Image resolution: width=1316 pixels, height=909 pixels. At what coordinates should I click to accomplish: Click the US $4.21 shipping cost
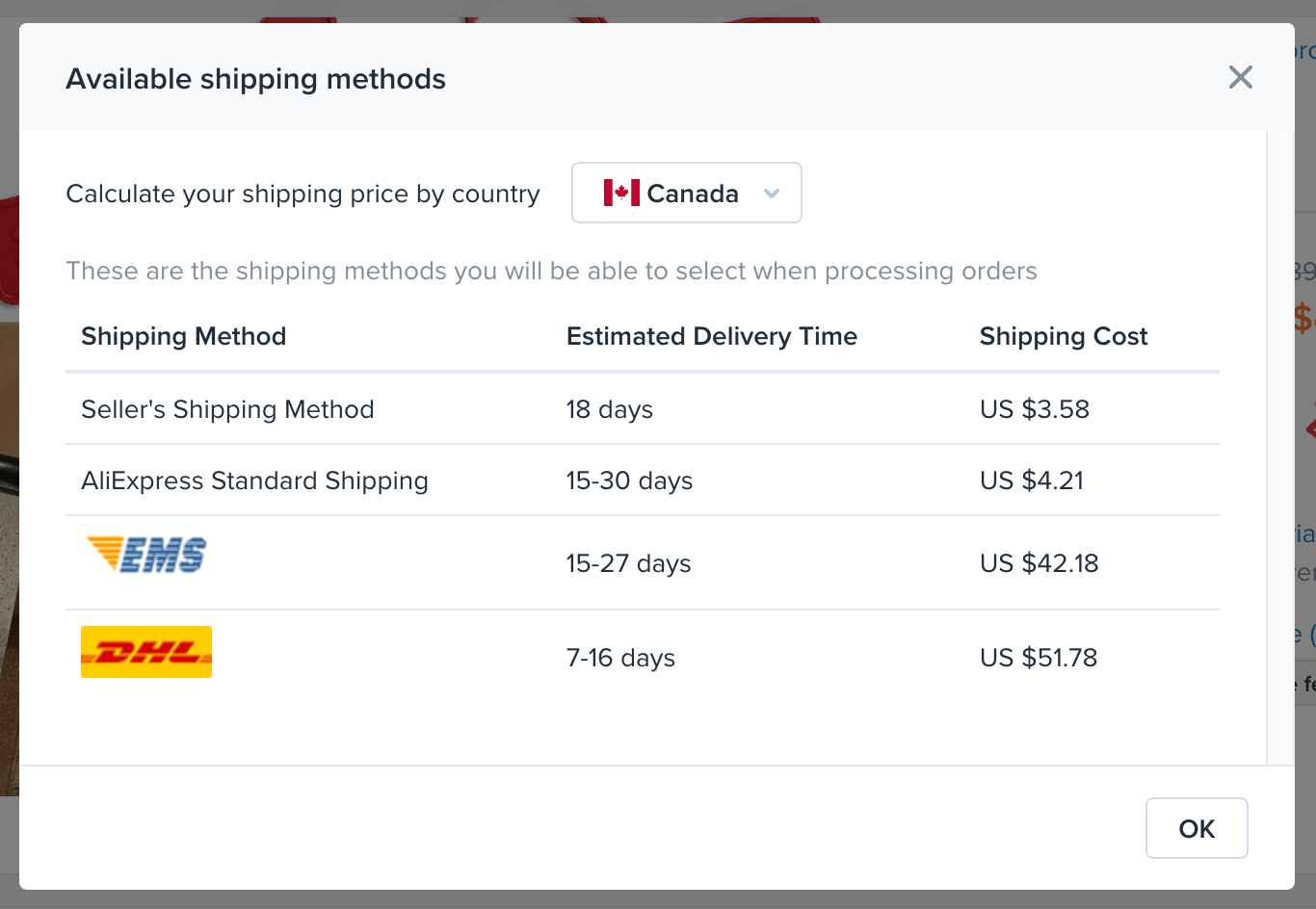[1031, 480]
